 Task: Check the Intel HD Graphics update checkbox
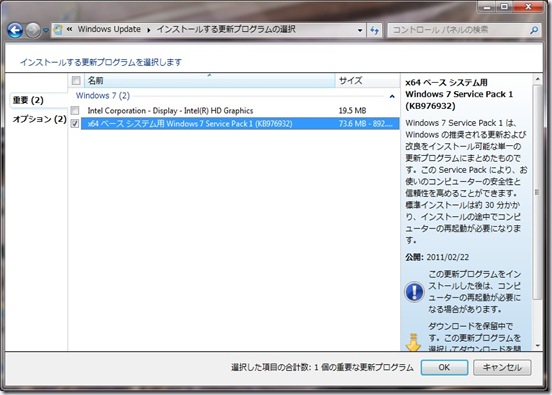pos(75,111)
